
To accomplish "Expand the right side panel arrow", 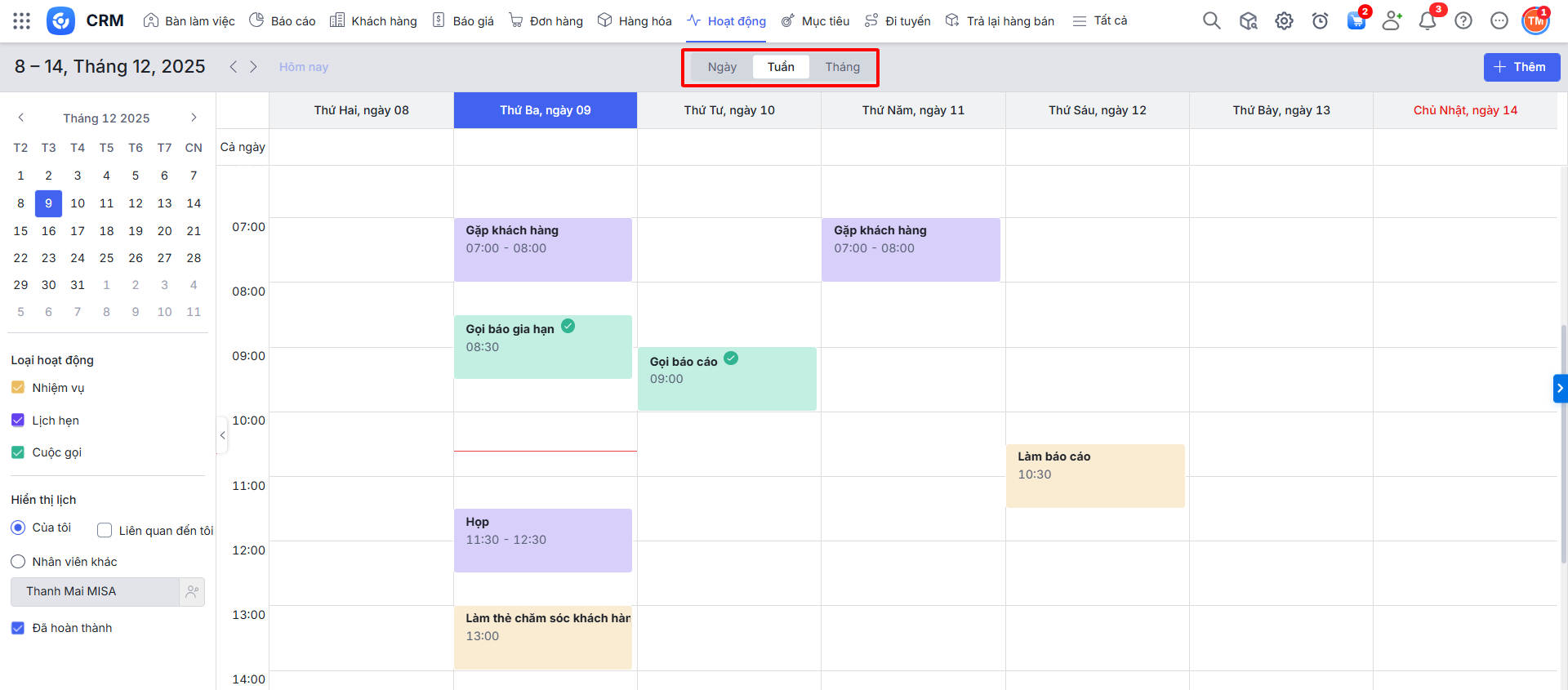I will (x=1560, y=388).
